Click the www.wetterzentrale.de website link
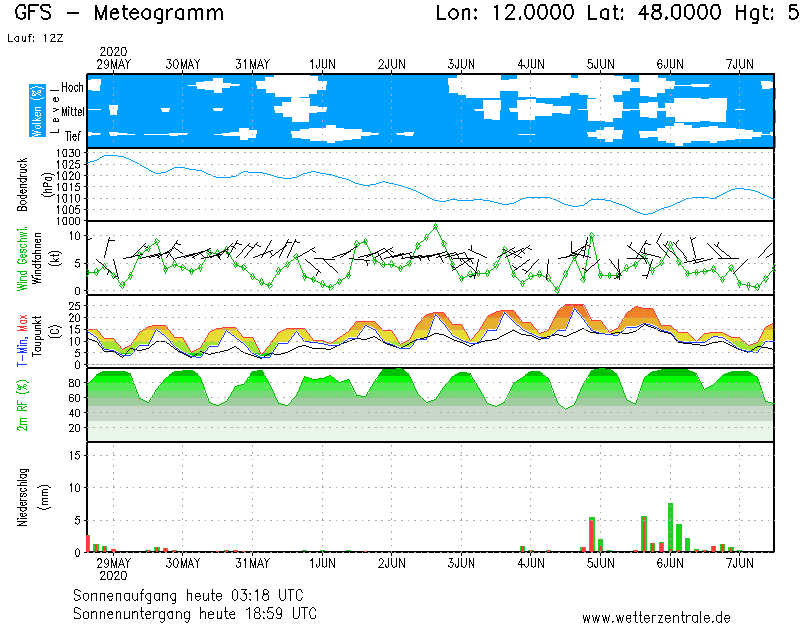800x625 pixels. click(656, 618)
